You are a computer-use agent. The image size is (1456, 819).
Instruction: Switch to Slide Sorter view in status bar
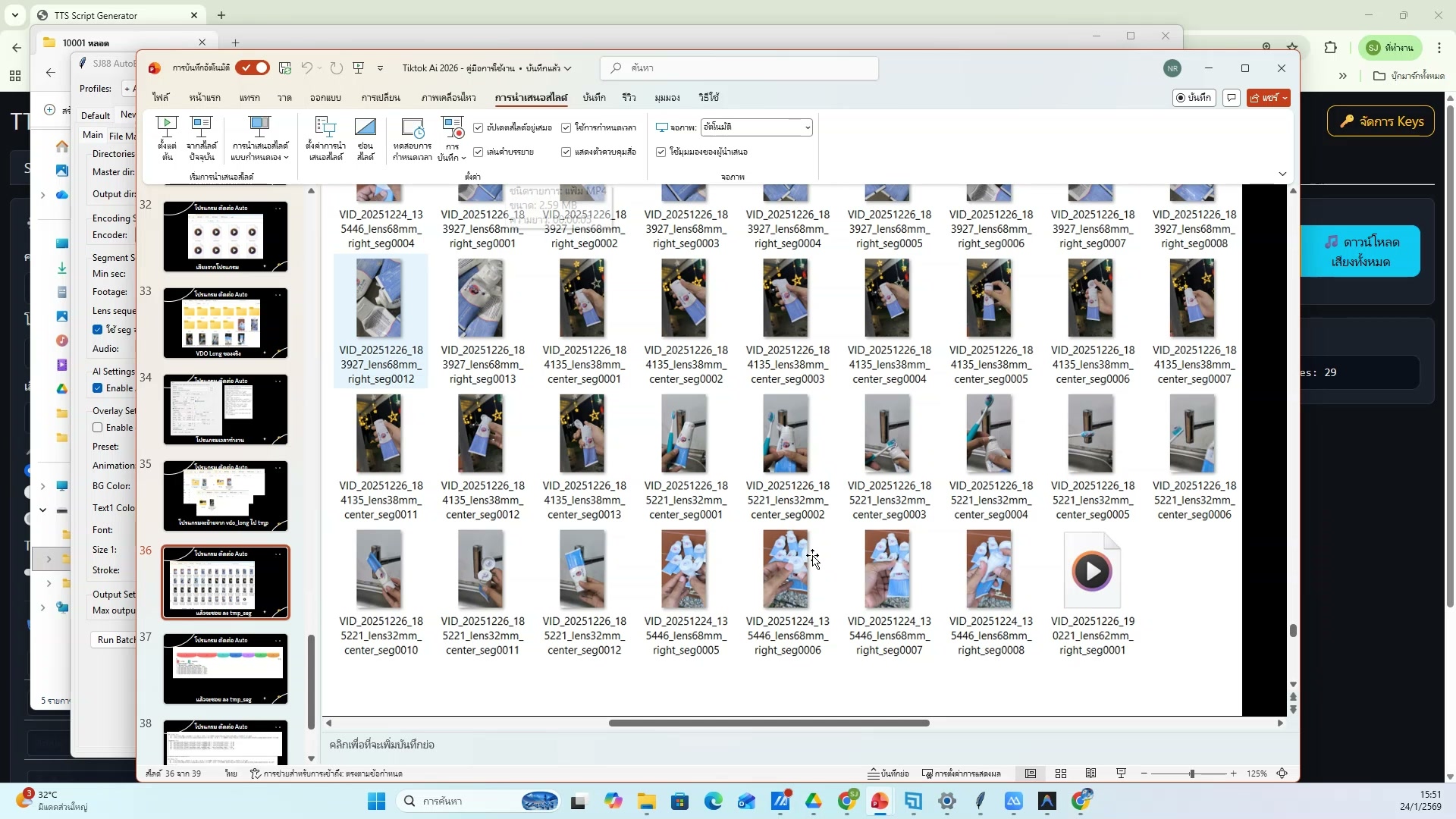(x=1061, y=773)
